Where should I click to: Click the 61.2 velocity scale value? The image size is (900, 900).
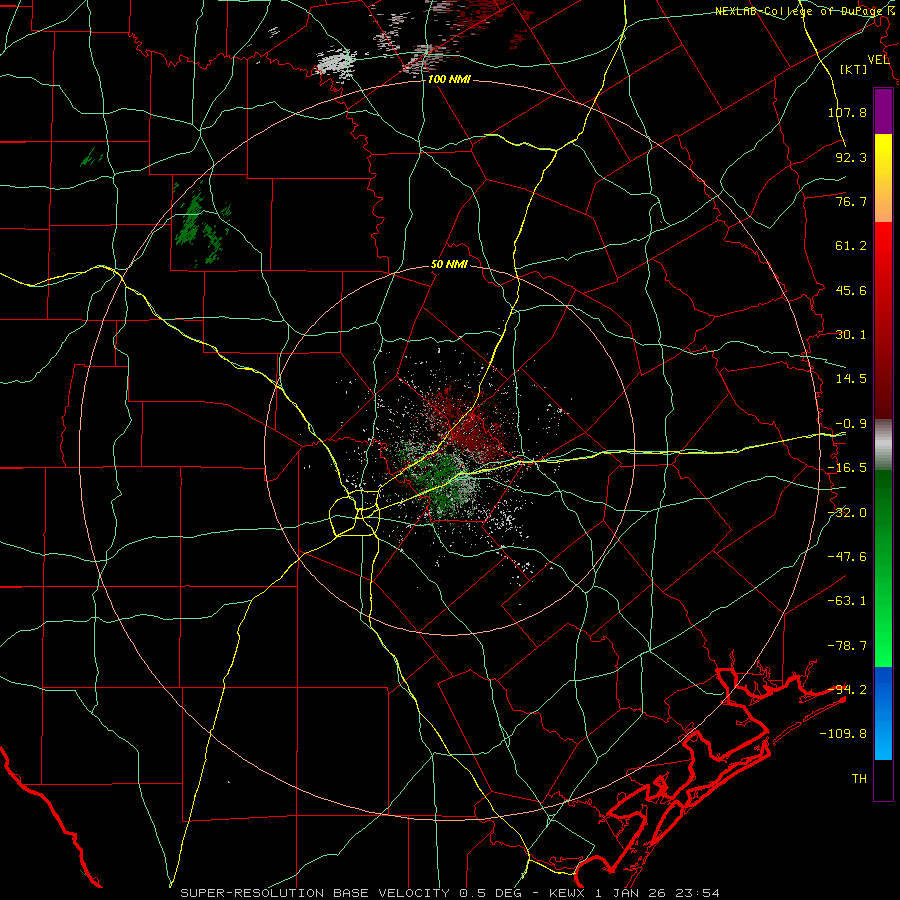coord(851,246)
